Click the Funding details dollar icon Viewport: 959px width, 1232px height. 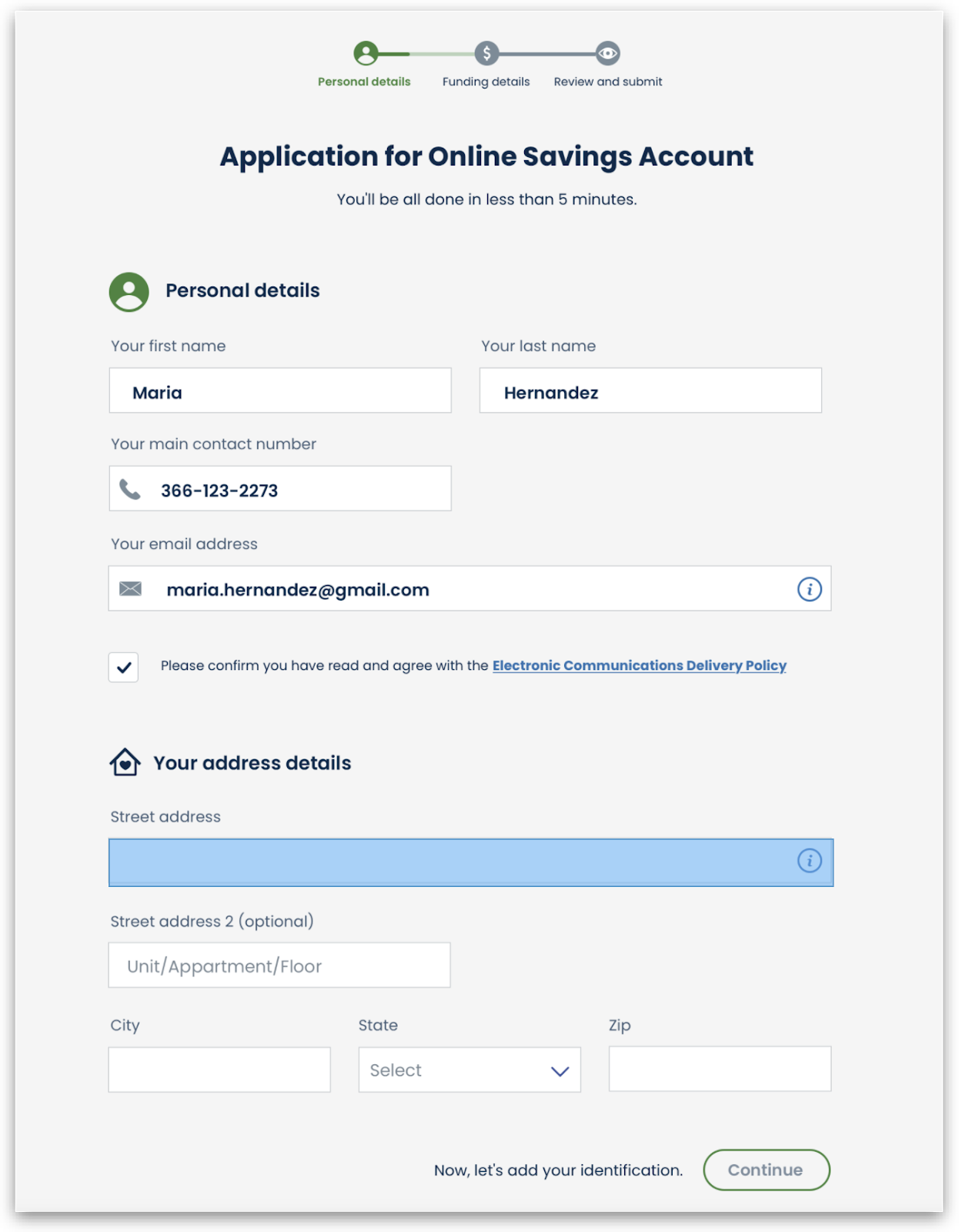pyautogui.click(x=486, y=53)
